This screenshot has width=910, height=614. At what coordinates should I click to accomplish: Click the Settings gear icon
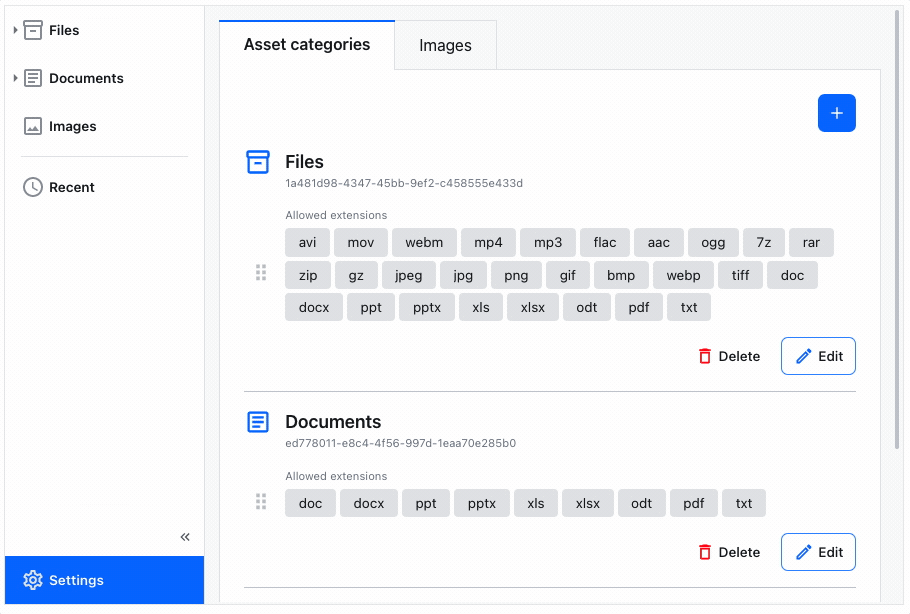click(x=33, y=580)
